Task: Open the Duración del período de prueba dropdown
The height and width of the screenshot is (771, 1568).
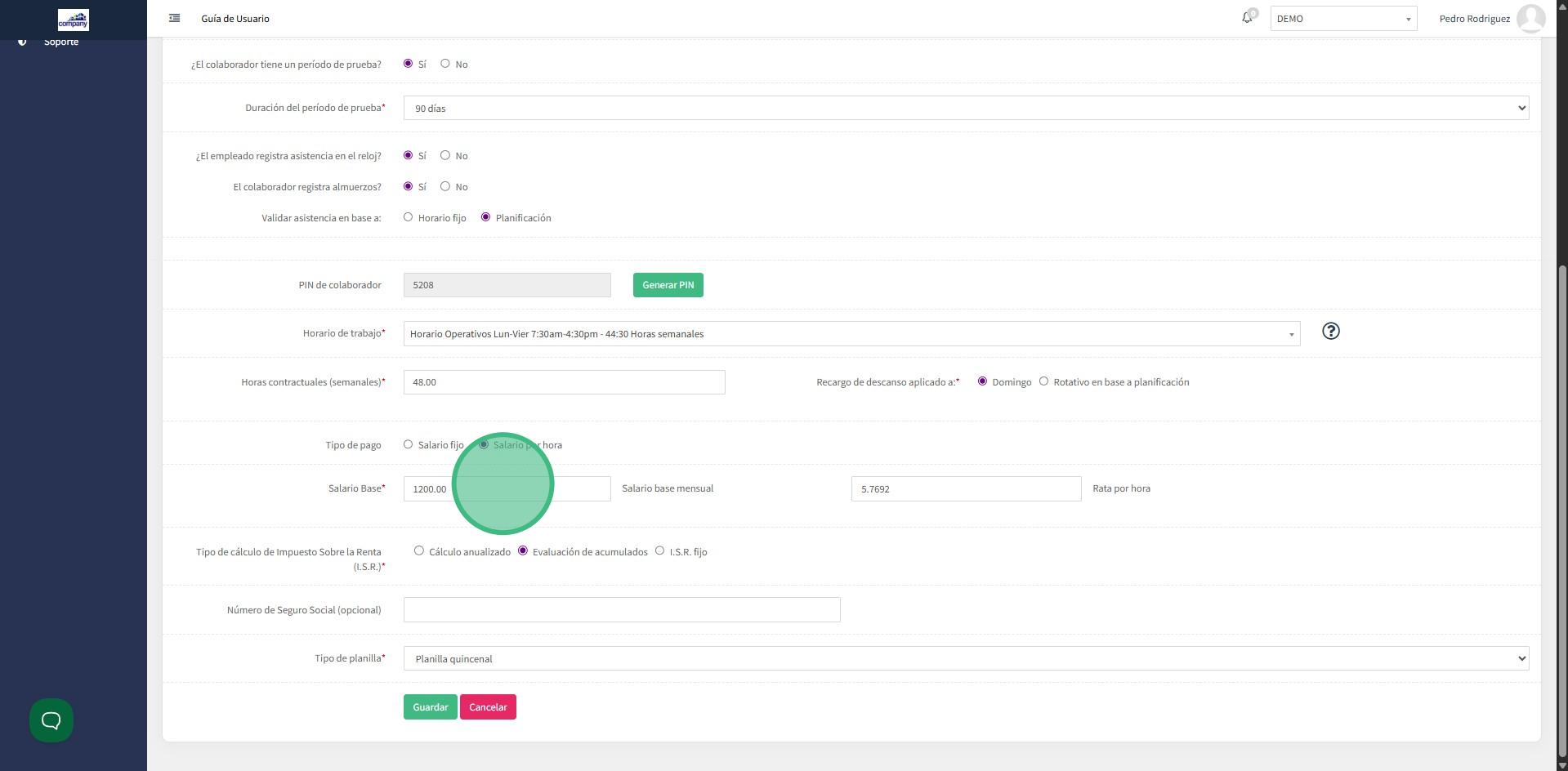Action: point(966,108)
